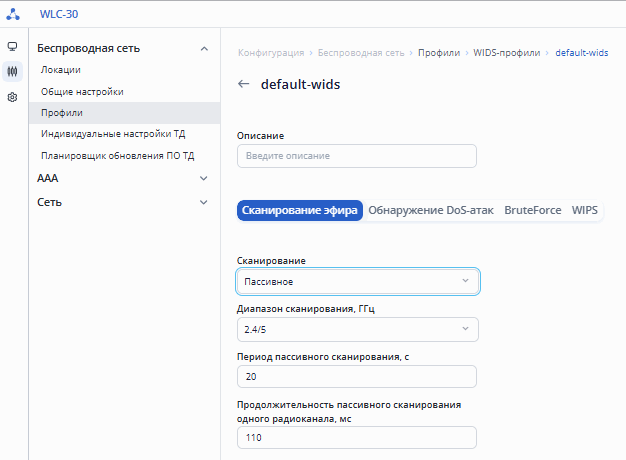Screen dimensions: 626x460
Task: Click the Описание input field
Action: [357, 156]
